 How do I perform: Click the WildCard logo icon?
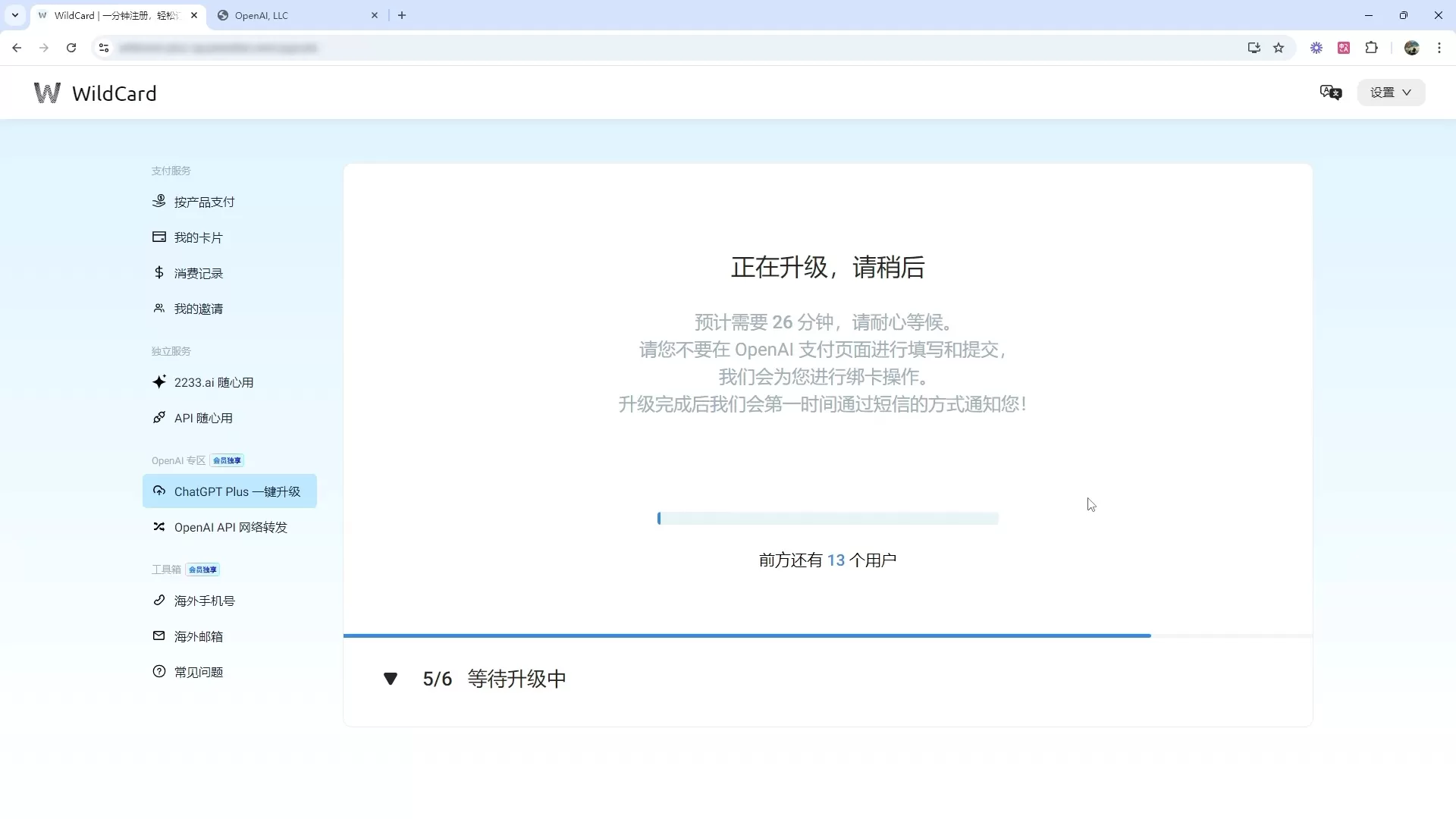tap(47, 93)
